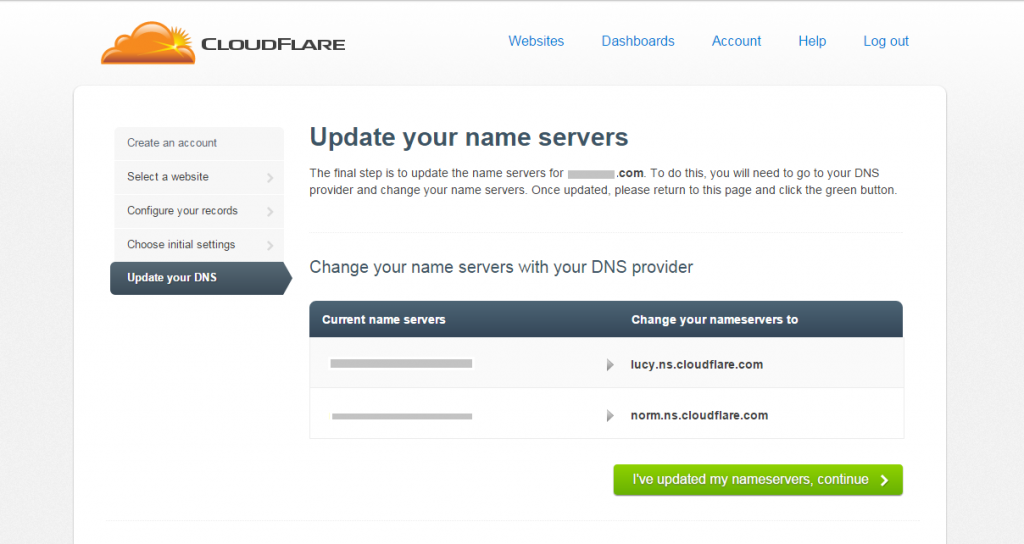Select the Create an account step
The width and height of the screenshot is (1024, 544).
tap(199, 143)
